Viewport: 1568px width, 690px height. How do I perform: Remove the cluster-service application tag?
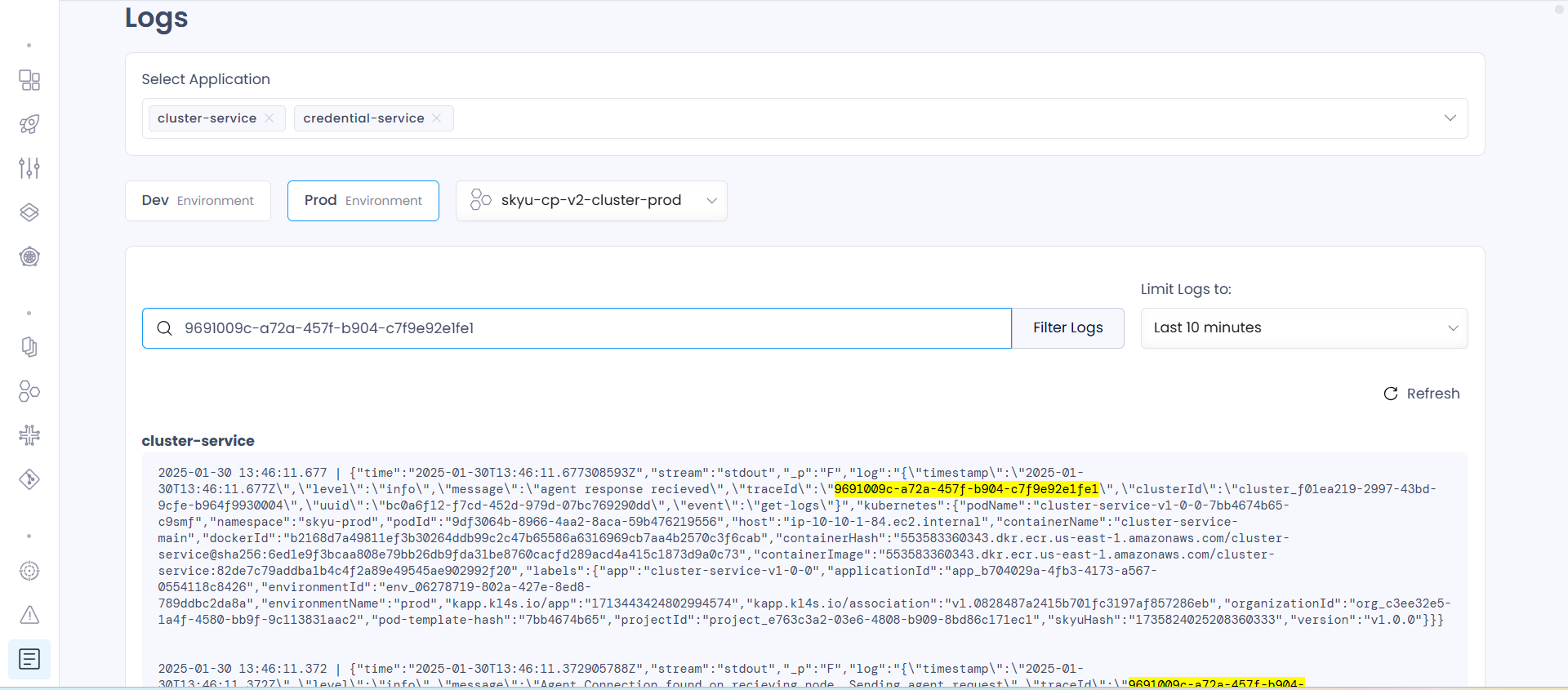click(x=269, y=118)
